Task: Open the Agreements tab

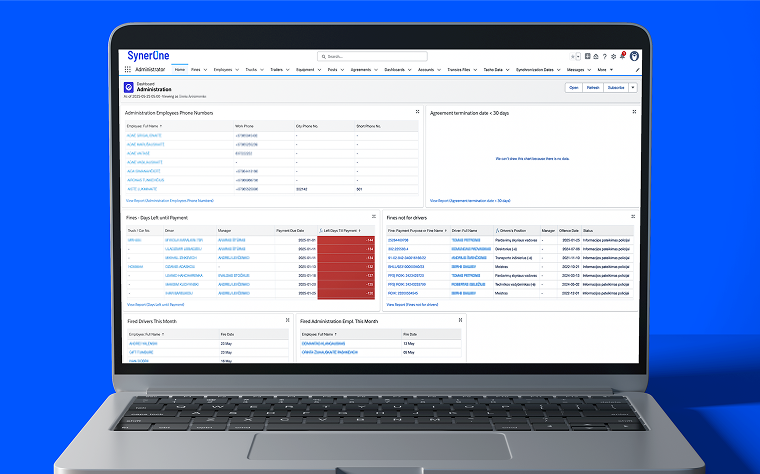Action: (361, 70)
